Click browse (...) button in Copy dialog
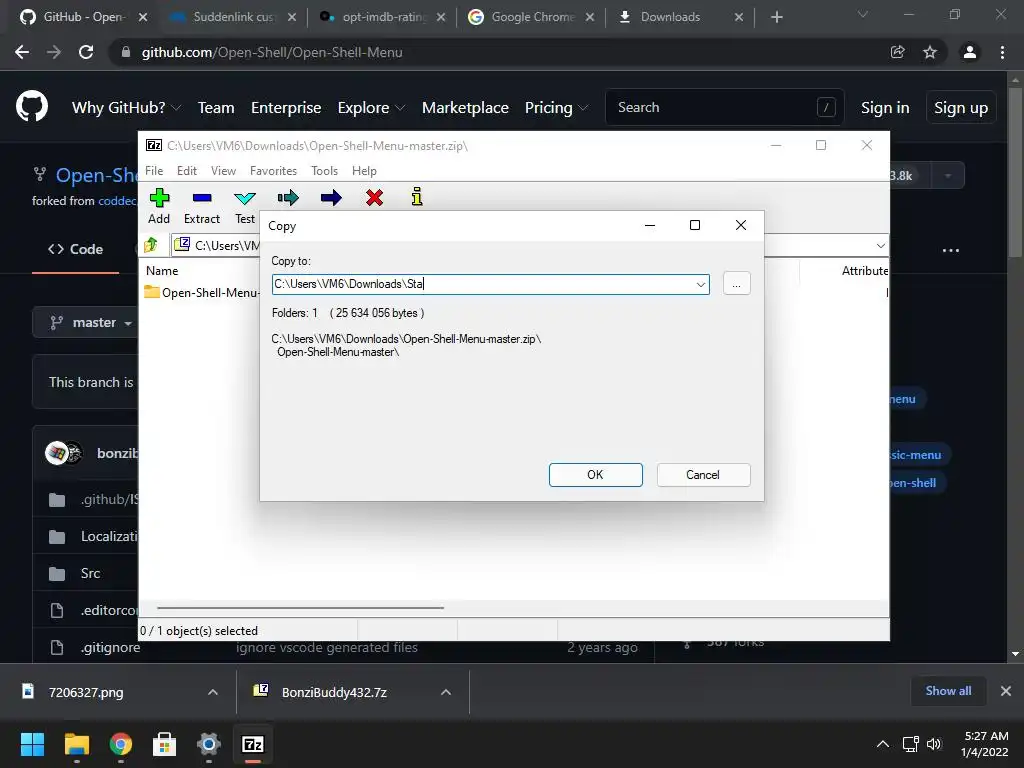The image size is (1024, 768). (x=737, y=284)
